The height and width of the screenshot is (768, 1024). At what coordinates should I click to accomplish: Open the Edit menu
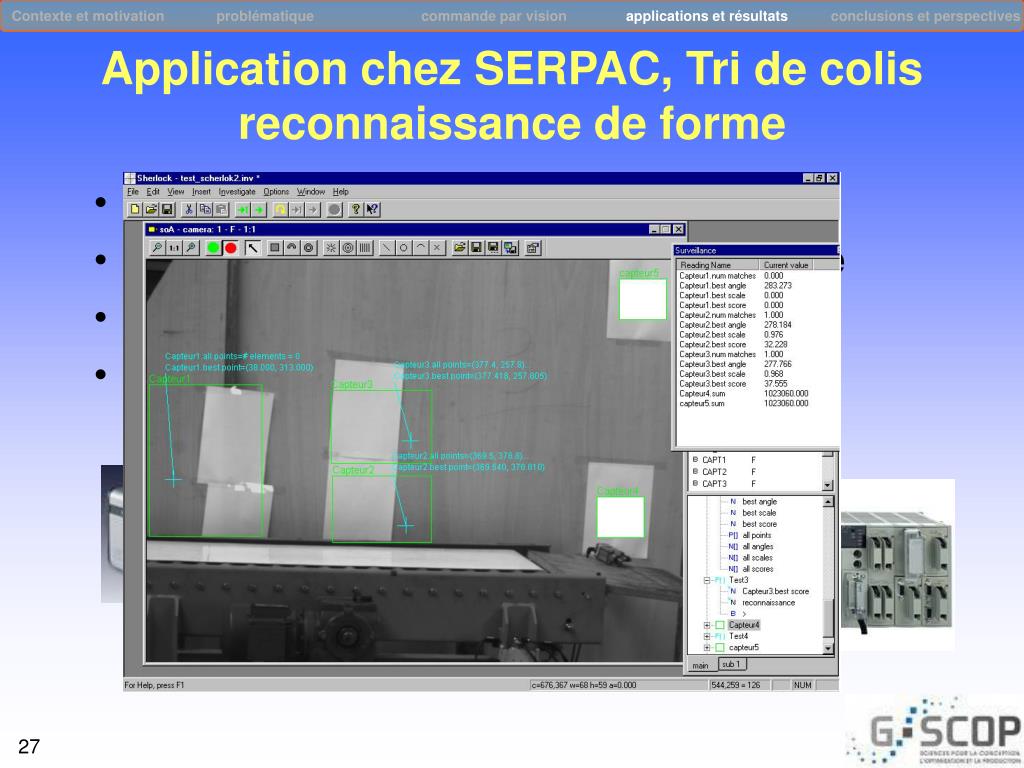pyautogui.click(x=153, y=192)
